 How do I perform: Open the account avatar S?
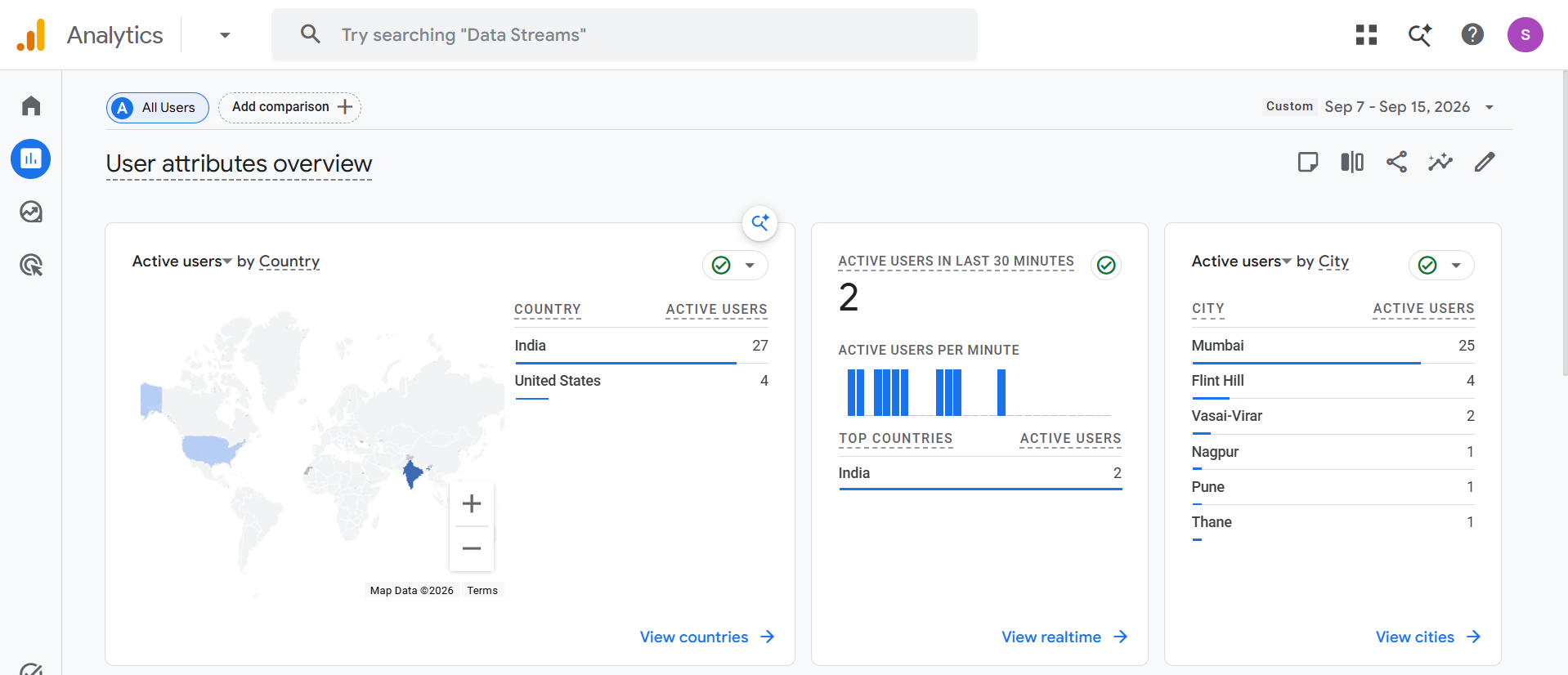pyautogui.click(x=1525, y=34)
